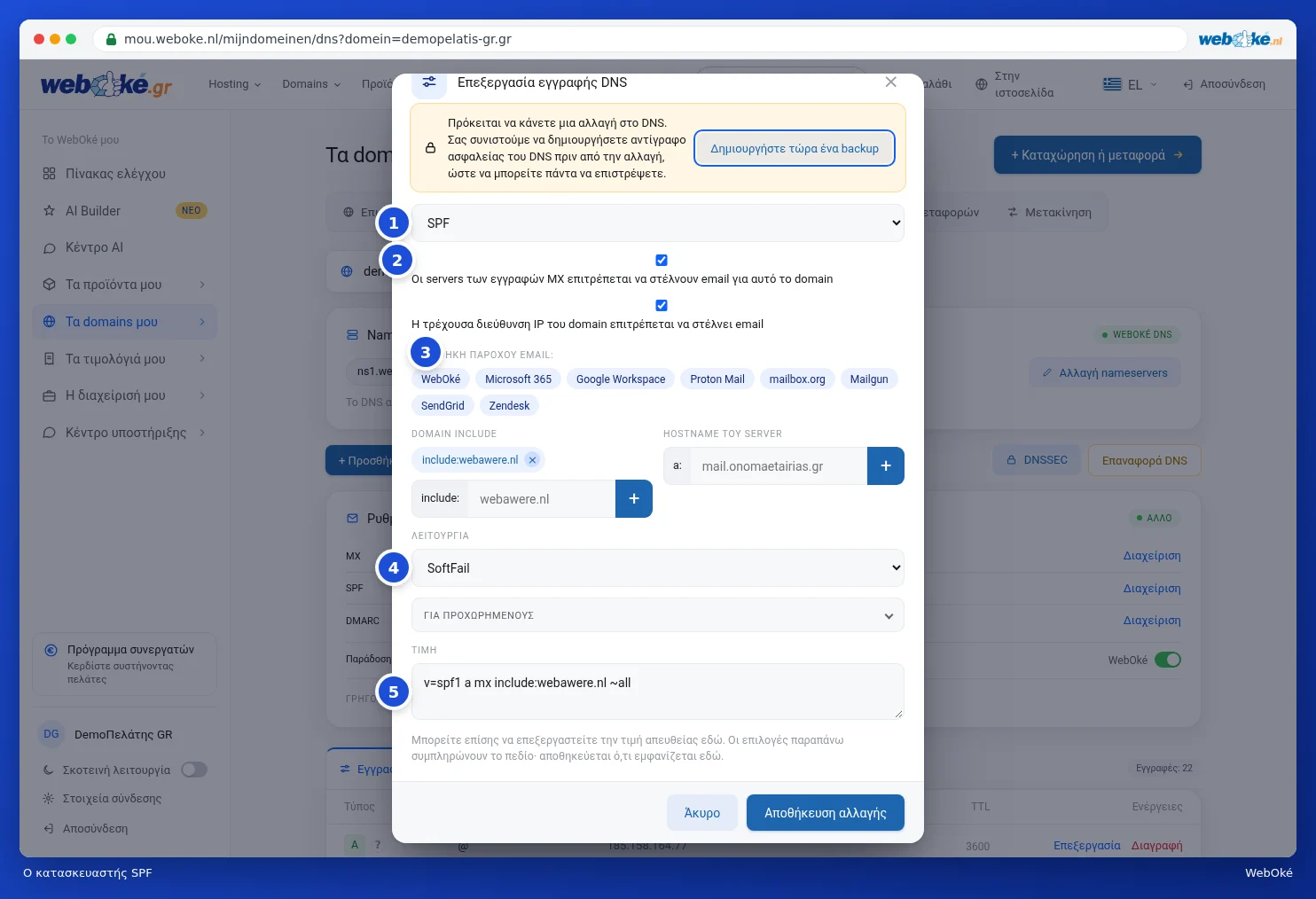Expand Τα προϊόντα μου sidebar item
The width and height of the screenshot is (1316, 899).
point(125,285)
